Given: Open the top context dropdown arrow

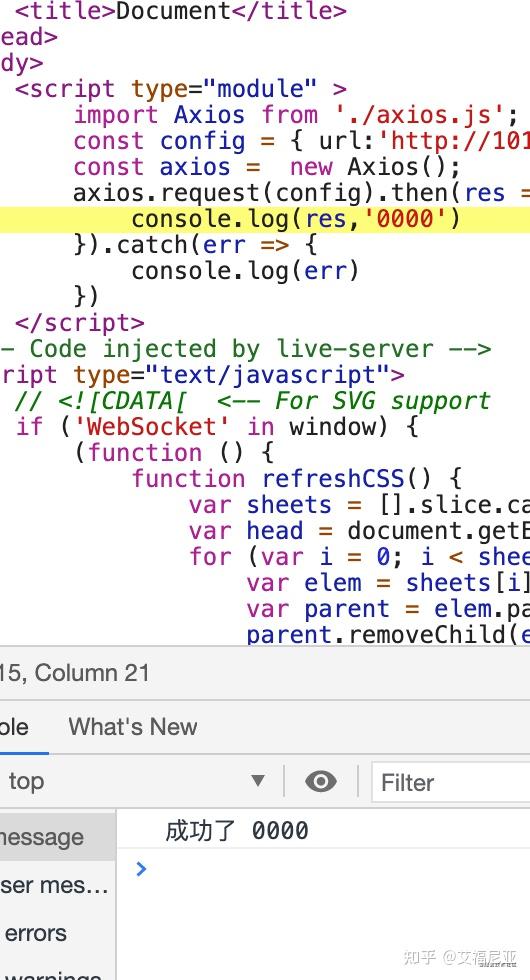Looking at the screenshot, I should (x=258, y=781).
